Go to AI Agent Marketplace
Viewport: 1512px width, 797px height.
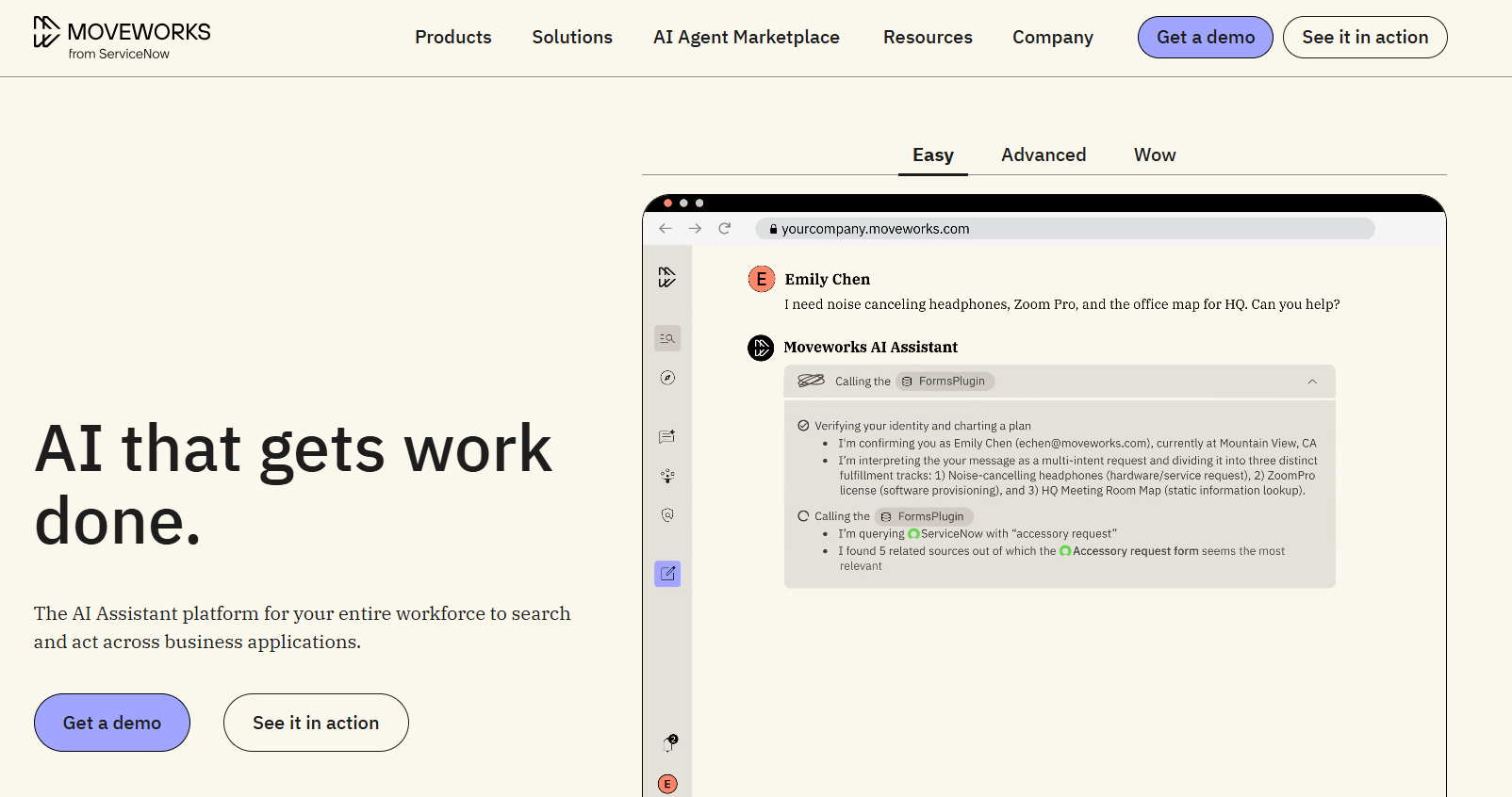(747, 37)
